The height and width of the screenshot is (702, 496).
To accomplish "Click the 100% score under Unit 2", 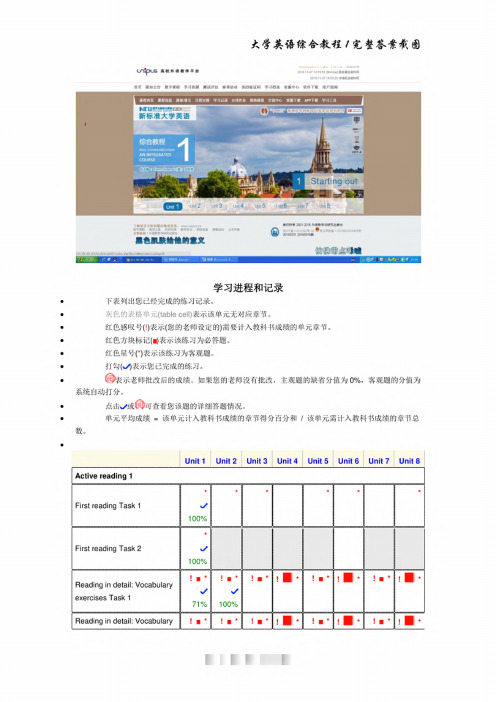I will point(228,604).
